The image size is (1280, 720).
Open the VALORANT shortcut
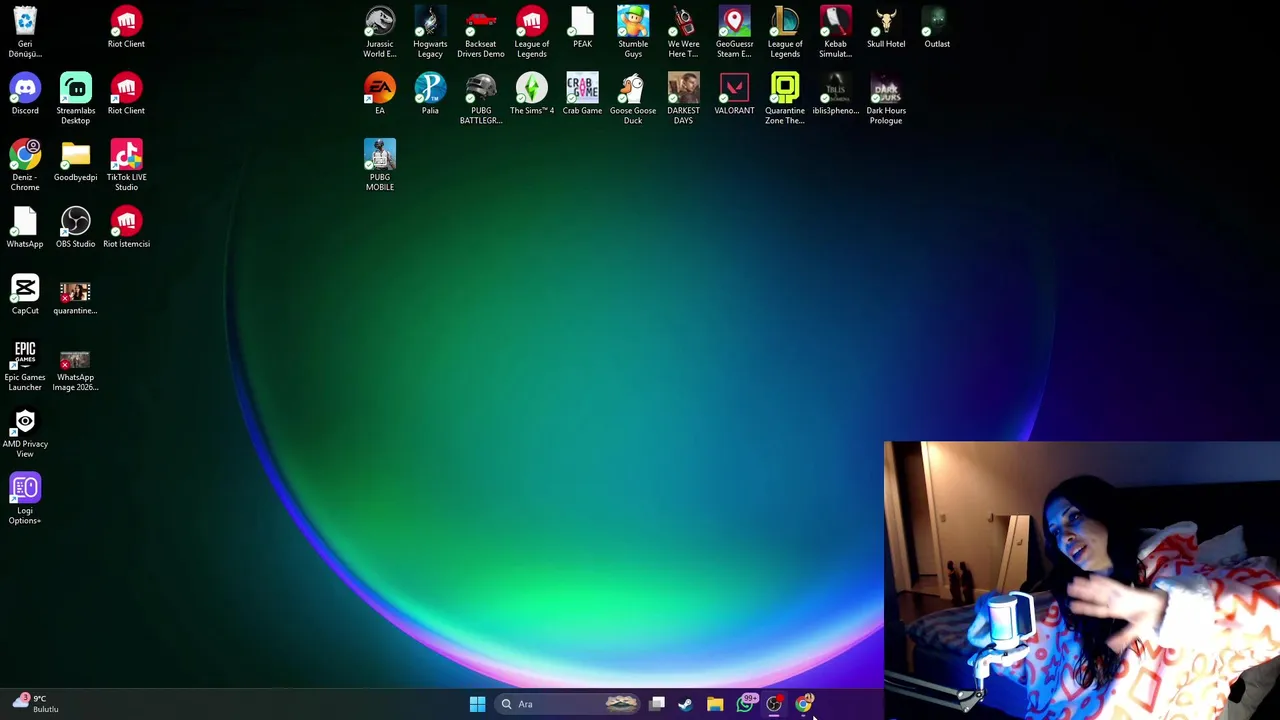[x=734, y=94]
